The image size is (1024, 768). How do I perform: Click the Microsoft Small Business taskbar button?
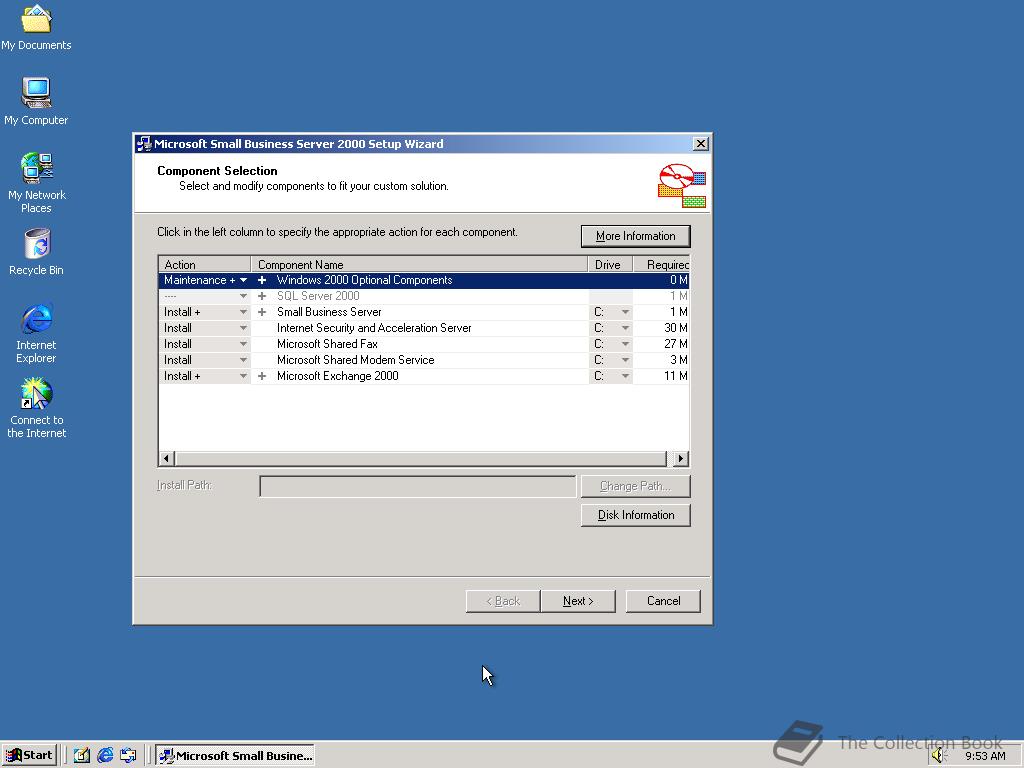235,755
